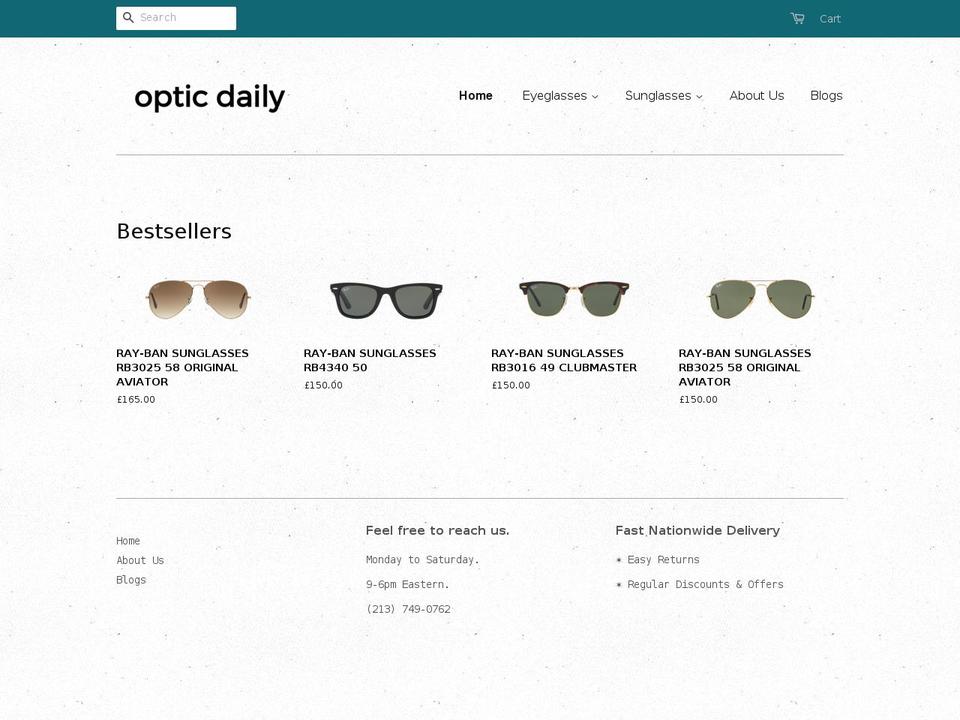Viewport: 960px width, 720px height.
Task: Click the Bestsellers heading
Action: tap(174, 231)
